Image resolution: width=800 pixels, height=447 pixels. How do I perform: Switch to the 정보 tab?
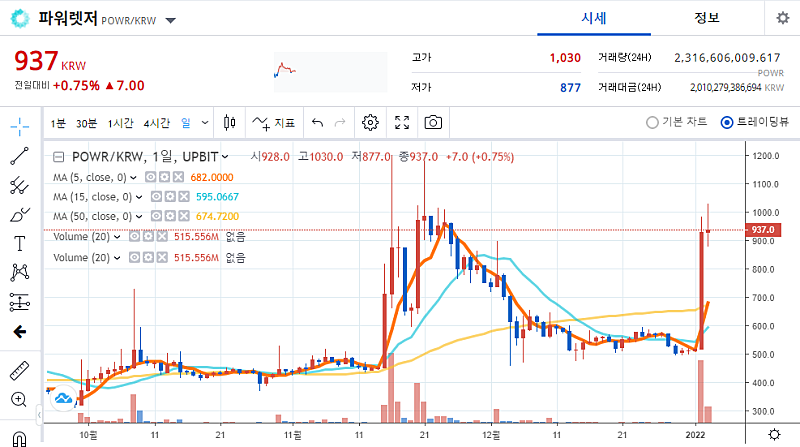click(707, 18)
